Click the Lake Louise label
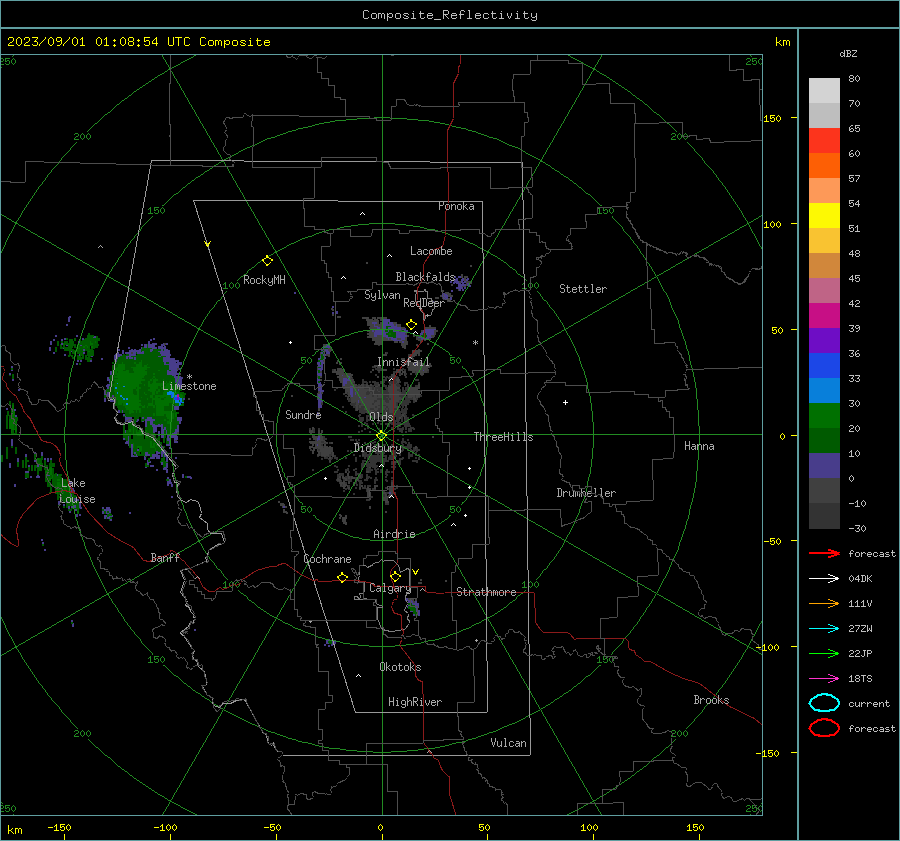The width and height of the screenshot is (900, 841). point(77,491)
